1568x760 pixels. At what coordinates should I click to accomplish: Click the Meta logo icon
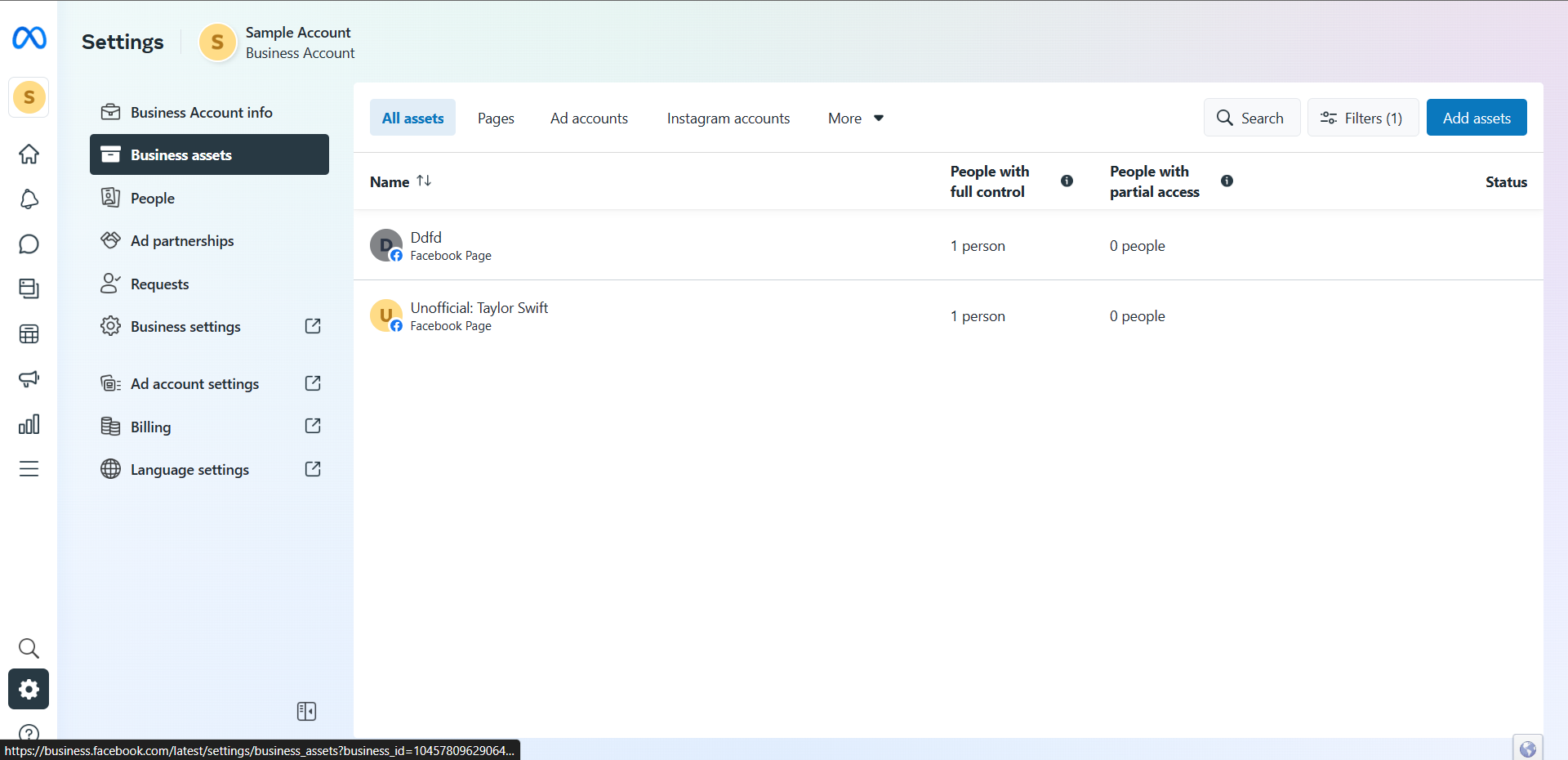29,38
